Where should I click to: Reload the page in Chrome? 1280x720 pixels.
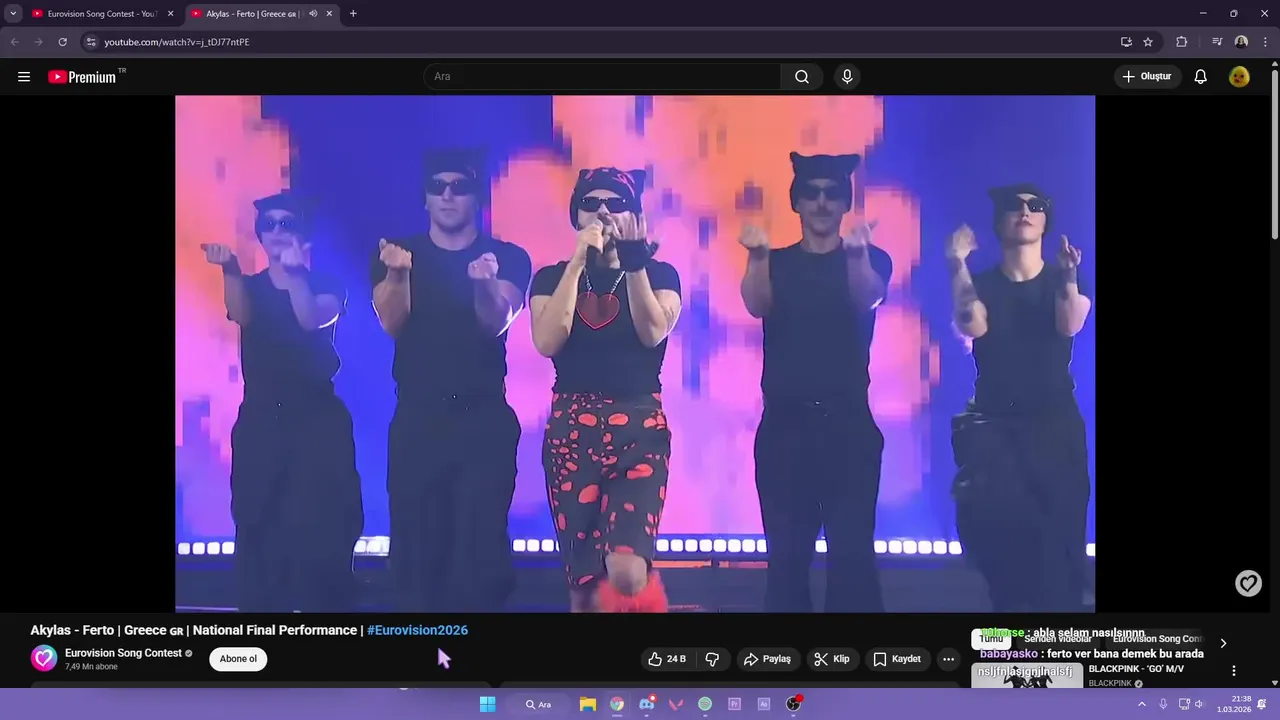[62, 42]
